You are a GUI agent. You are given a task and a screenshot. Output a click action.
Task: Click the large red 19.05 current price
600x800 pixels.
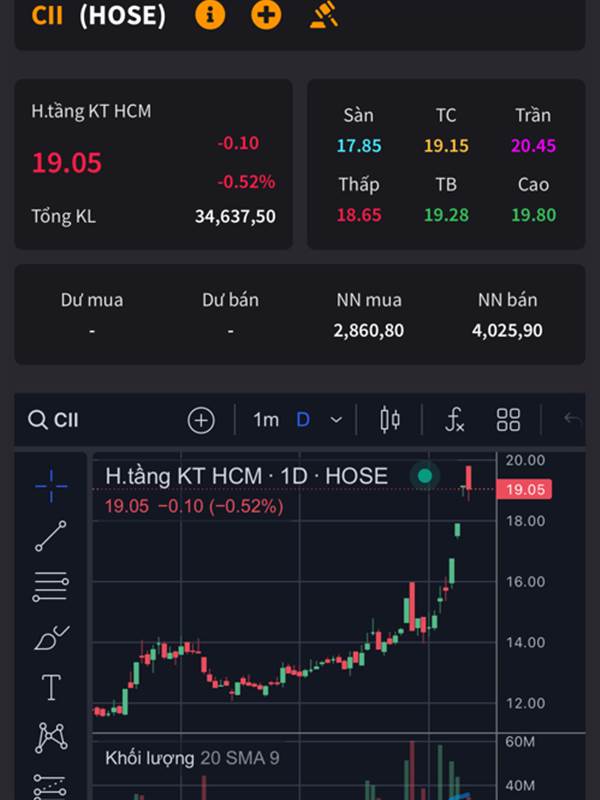click(x=67, y=163)
